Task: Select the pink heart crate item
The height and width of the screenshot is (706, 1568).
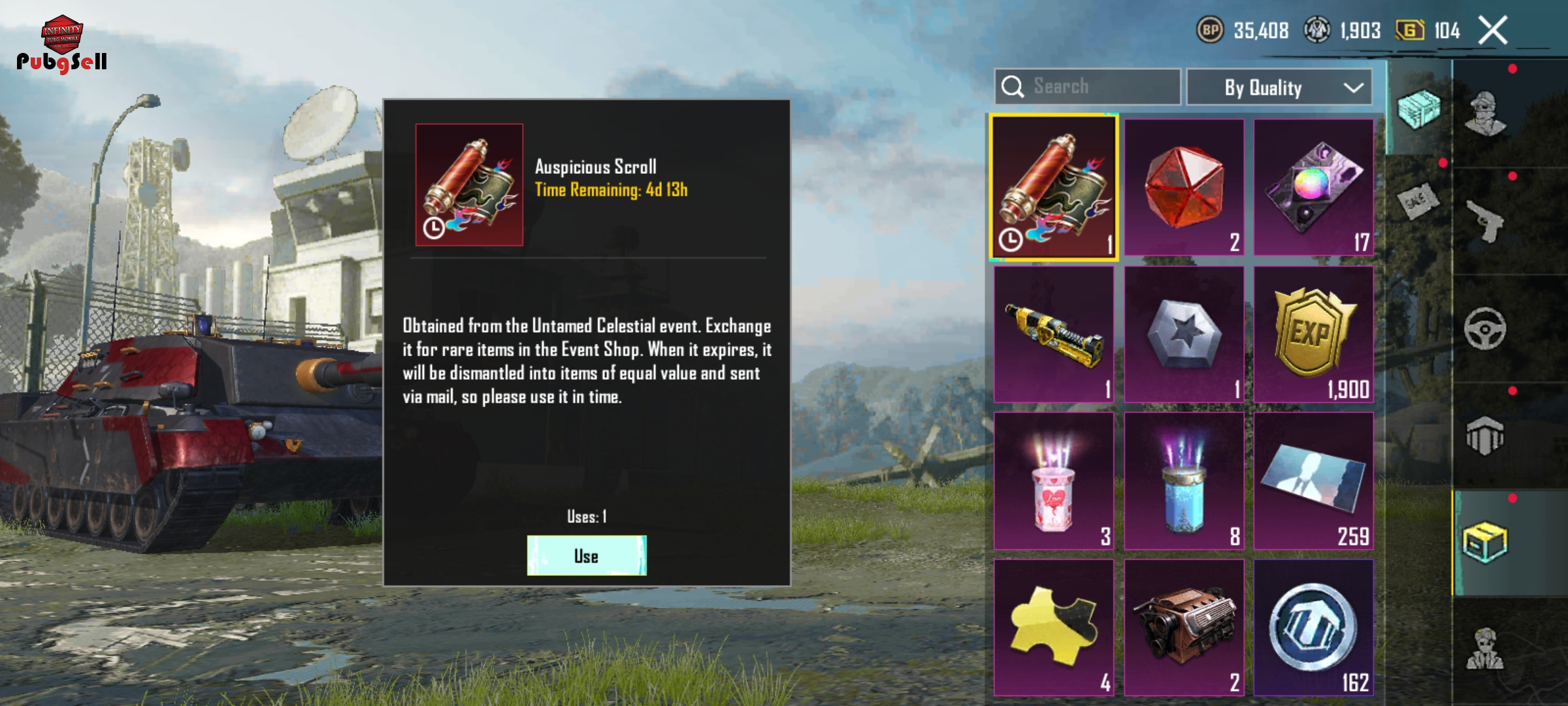Action: click(x=1053, y=481)
